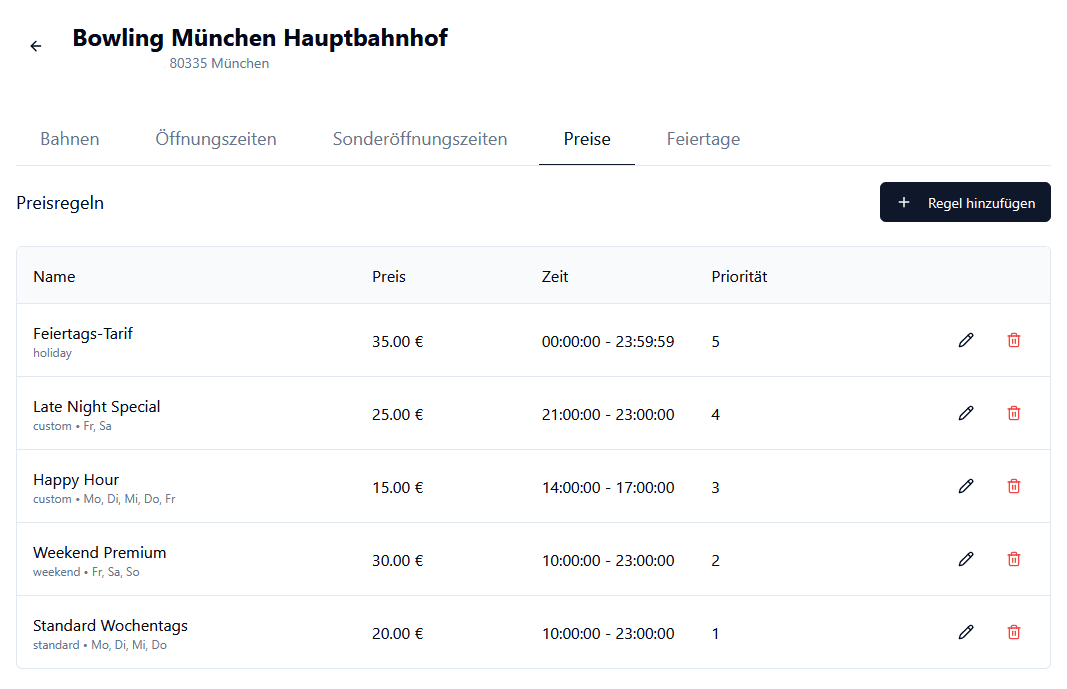Delete the Standard Wochentags rule
The height and width of the screenshot is (689, 1067).
(x=1014, y=632)
